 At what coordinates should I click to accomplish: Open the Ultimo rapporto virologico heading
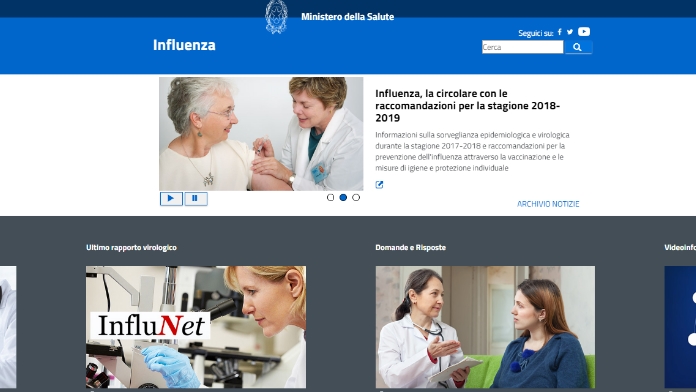(131, 247)
